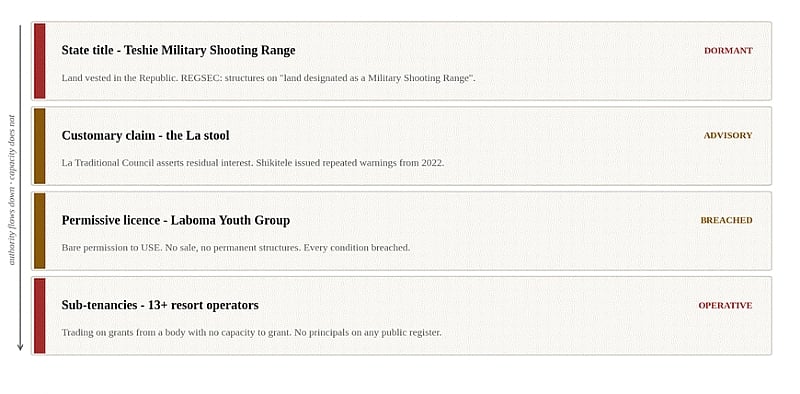The image size is (800, 394).
Task: Click the red bar on State title card
Action: point(39,61)
